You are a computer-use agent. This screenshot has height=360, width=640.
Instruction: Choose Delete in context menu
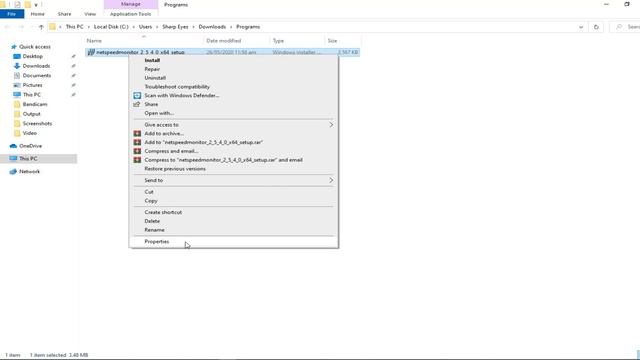pos(152,221)
